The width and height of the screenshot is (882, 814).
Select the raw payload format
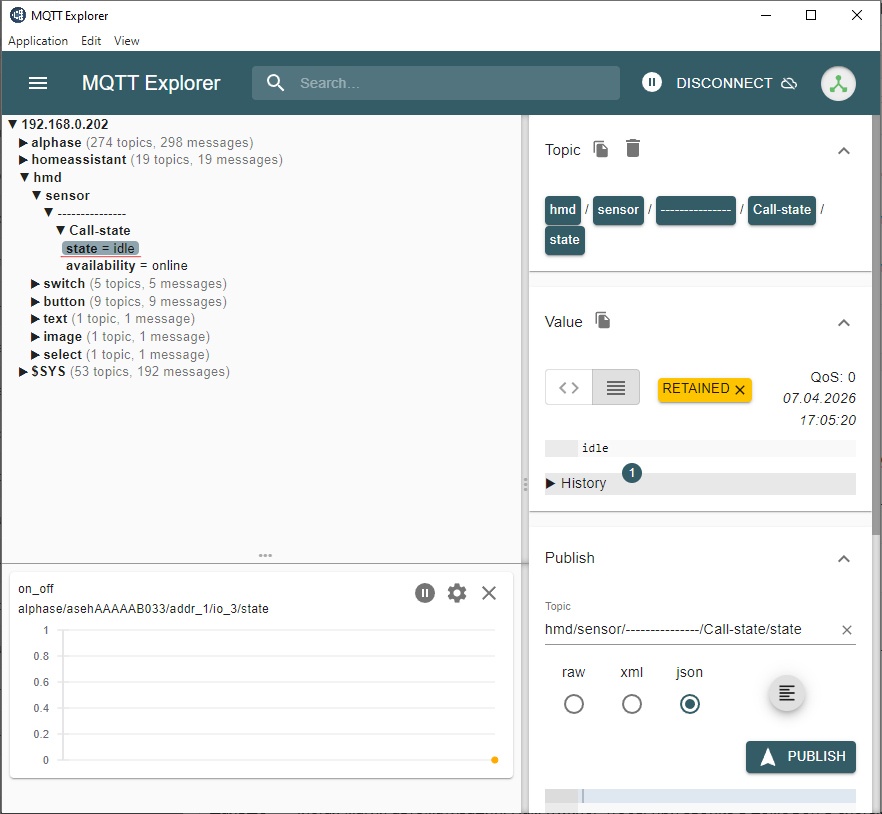[x=573, y=704]
